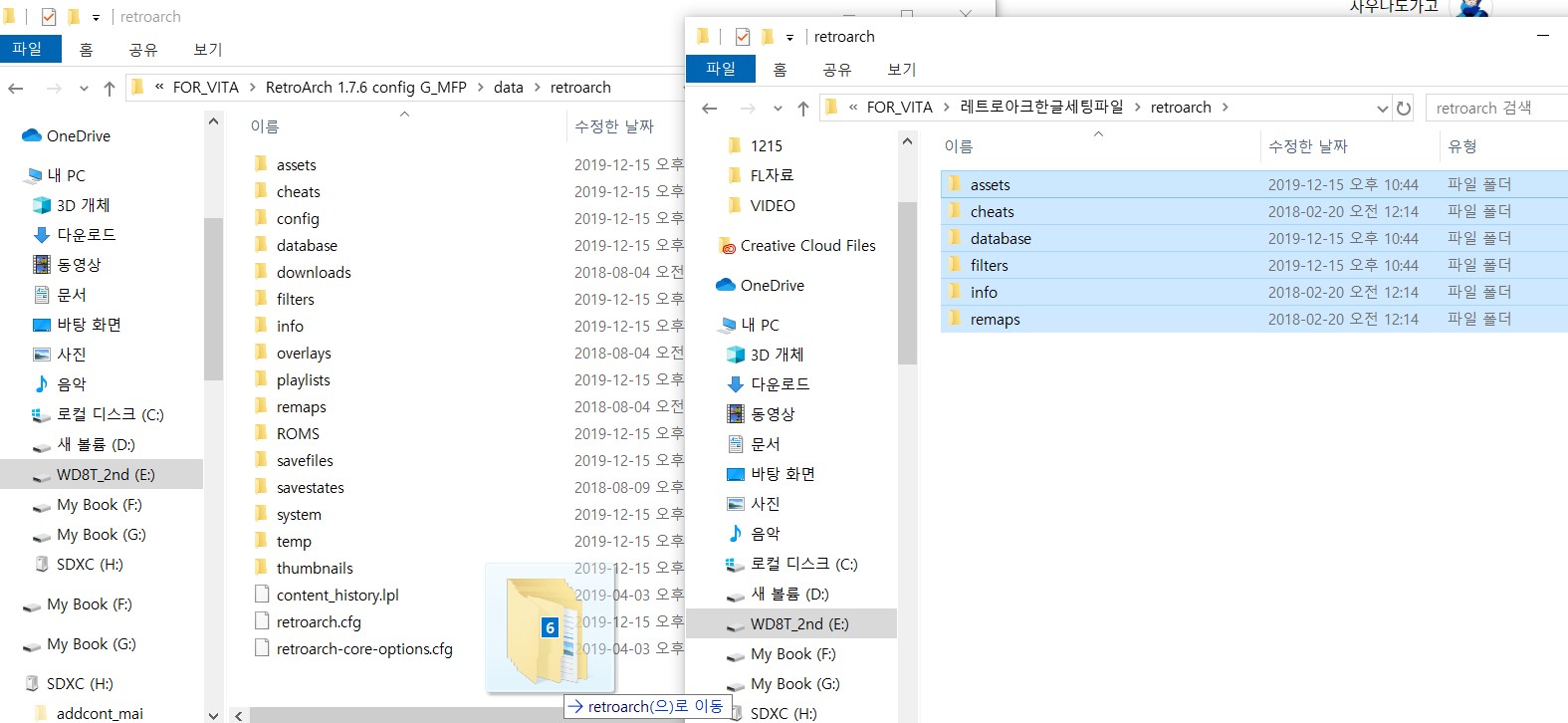Viewport: 1568px width, 723px height.
Task: Select filters folder in right window
Action: pyautogui.click(x=1254, y=265)
